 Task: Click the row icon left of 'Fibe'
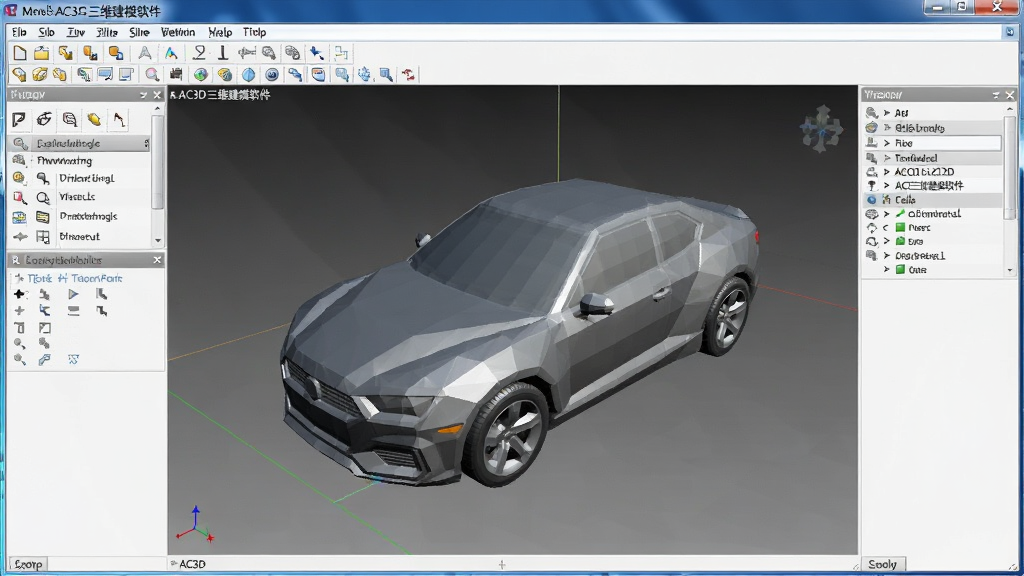872,143
